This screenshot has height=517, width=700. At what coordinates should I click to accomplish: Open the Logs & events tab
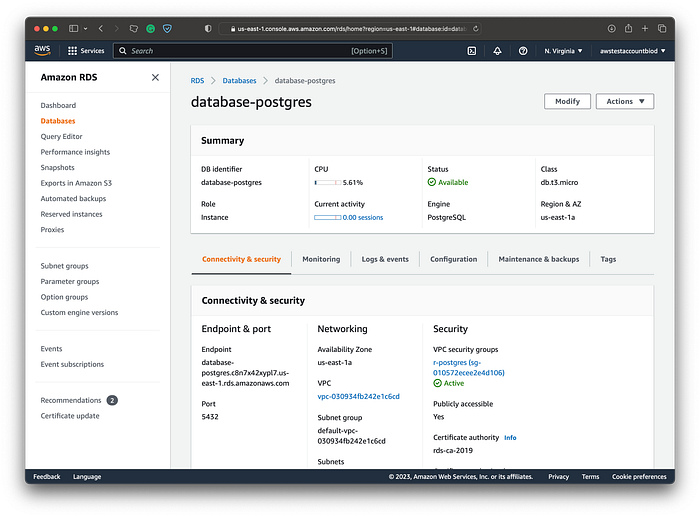(x=385, y=259)
